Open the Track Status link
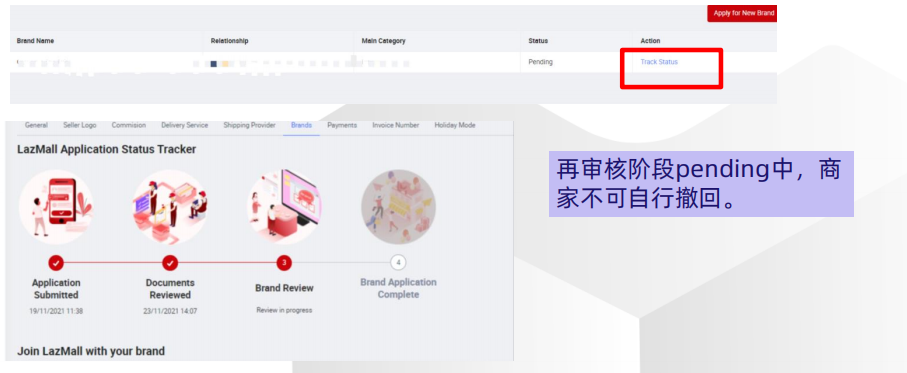The height and width of the screenshot is (373, 907). (659, 62)
